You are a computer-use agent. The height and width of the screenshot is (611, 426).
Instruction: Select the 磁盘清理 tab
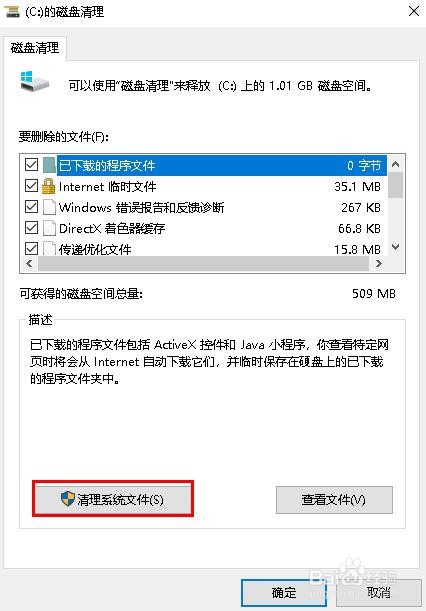(x=35, y=48)
